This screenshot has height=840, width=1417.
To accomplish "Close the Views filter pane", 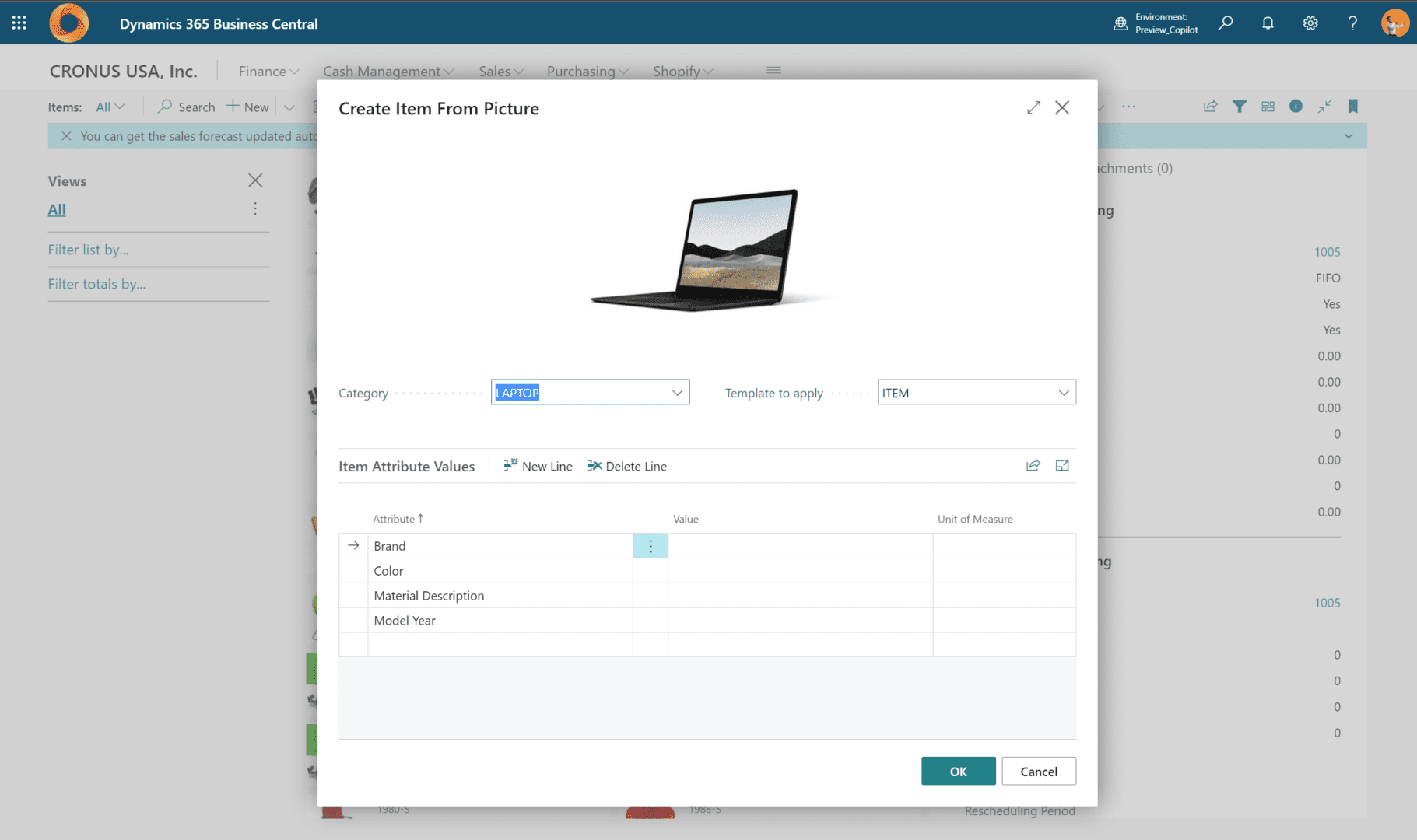I will pos(255,180).
